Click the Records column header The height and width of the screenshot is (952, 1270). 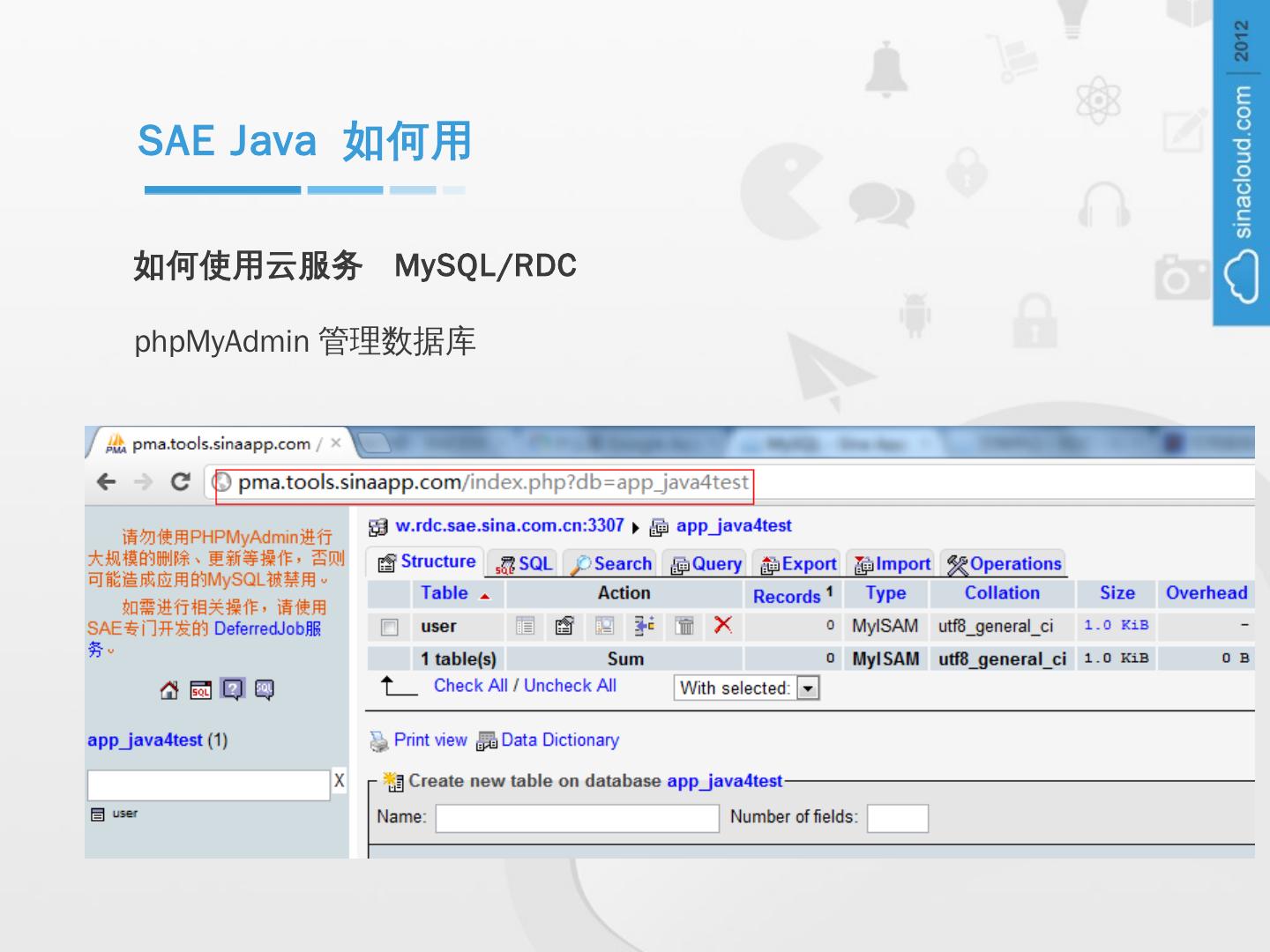[x=787, y=597]
